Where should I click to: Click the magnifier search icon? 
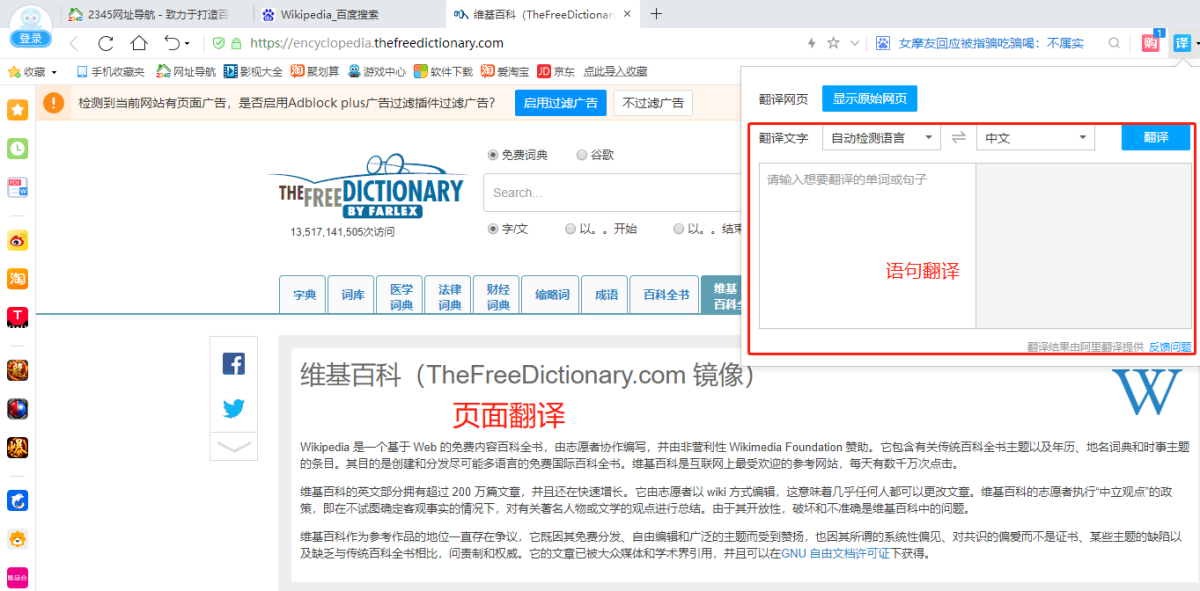tap(1114, 43)
